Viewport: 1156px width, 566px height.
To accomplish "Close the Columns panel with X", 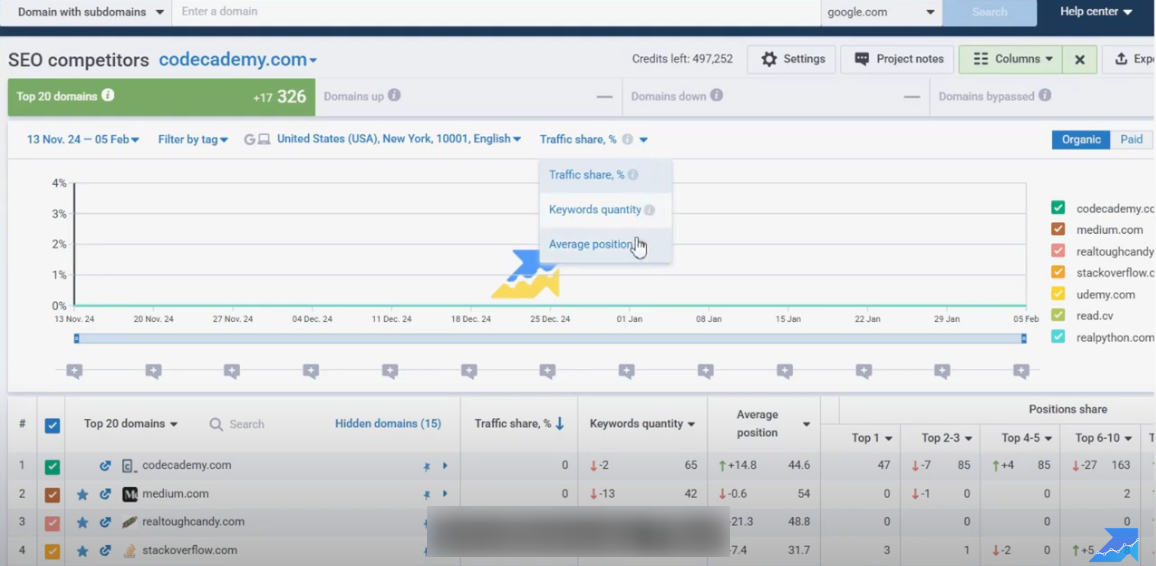I will coord(1079,60).
